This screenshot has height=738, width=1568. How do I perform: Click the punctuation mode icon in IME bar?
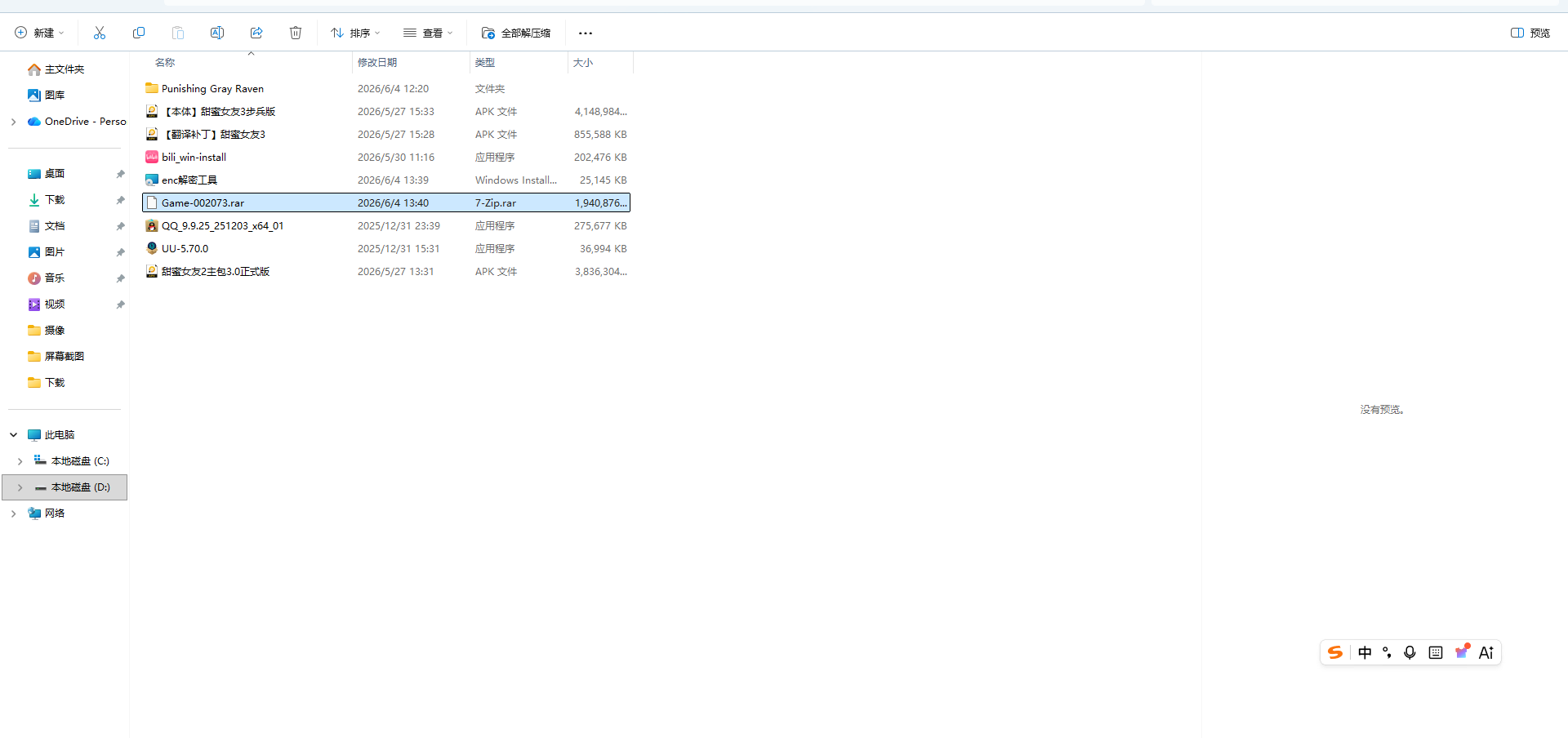pyautogui.click(x=1387, y=652)
